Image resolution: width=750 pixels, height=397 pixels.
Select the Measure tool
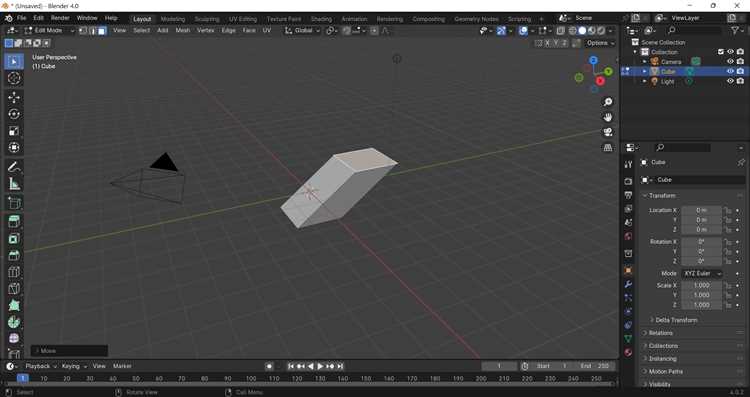click(x=14, y=184)
